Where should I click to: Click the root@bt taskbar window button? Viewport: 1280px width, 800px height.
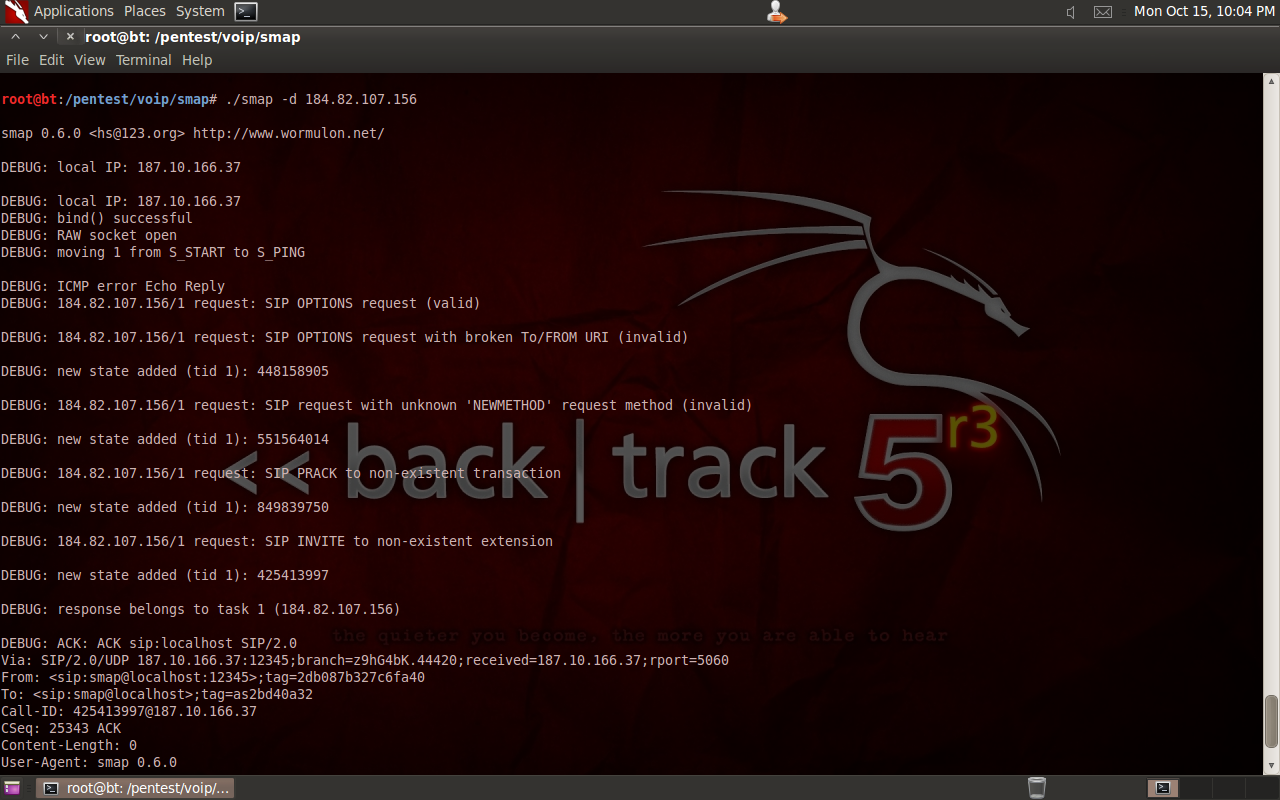(136, 788)
